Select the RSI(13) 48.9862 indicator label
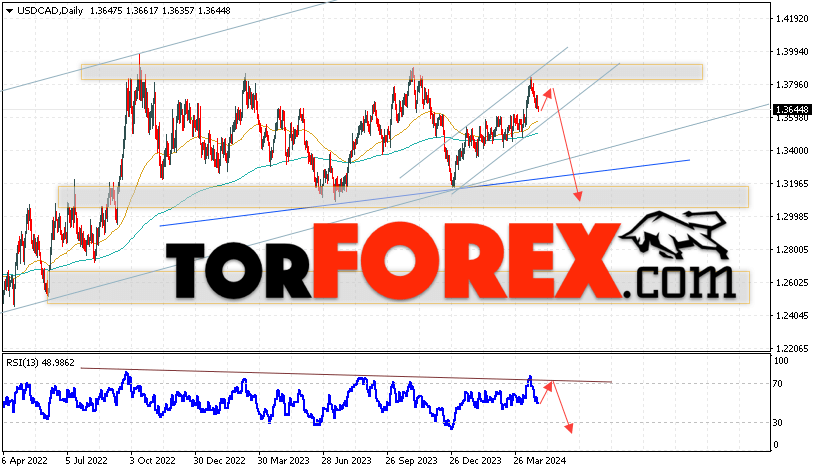 (x=41, y=363)
